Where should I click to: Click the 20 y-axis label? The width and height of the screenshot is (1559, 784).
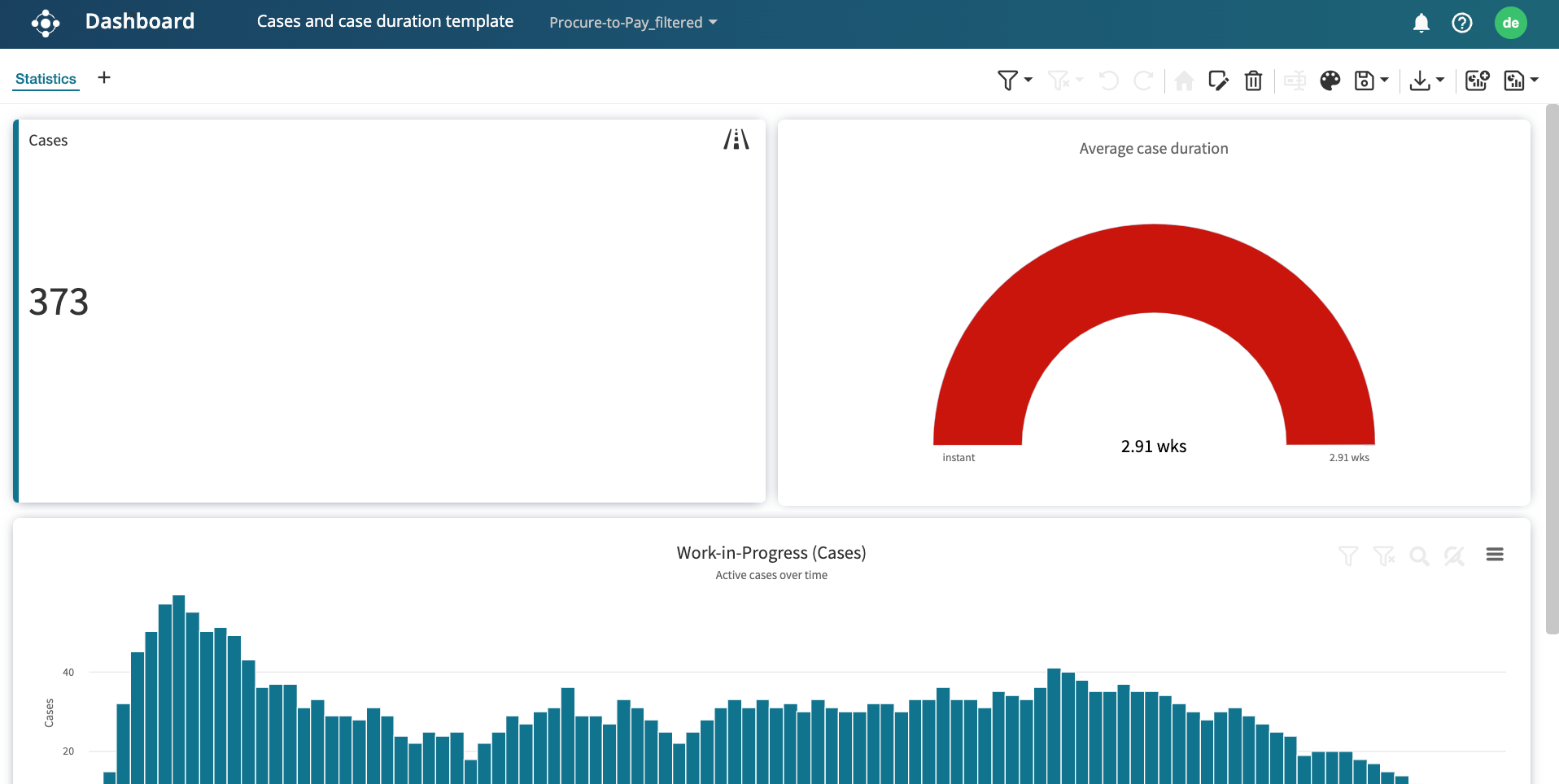point(68,751)
